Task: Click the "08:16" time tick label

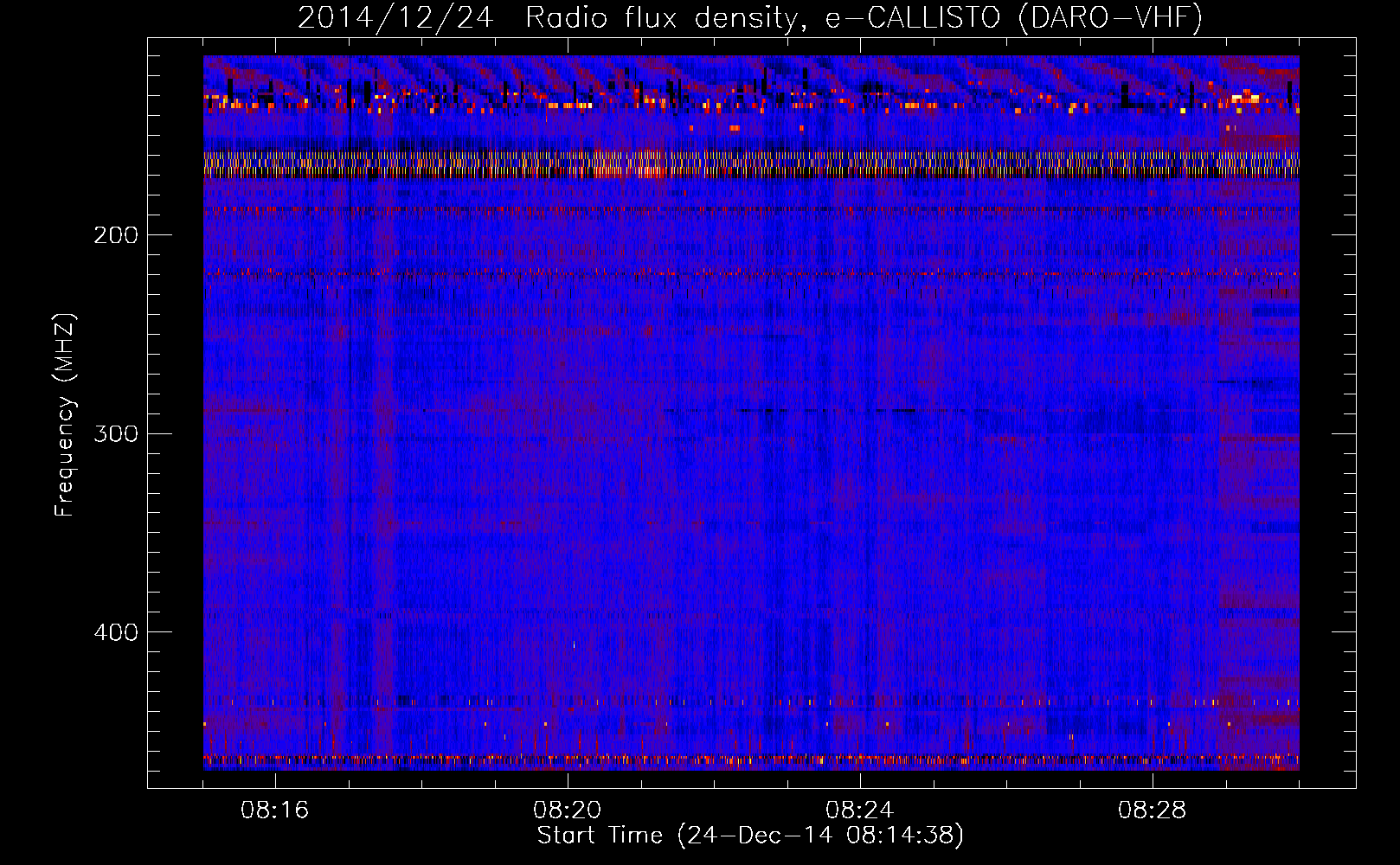Action: click(x=275, y=811)
